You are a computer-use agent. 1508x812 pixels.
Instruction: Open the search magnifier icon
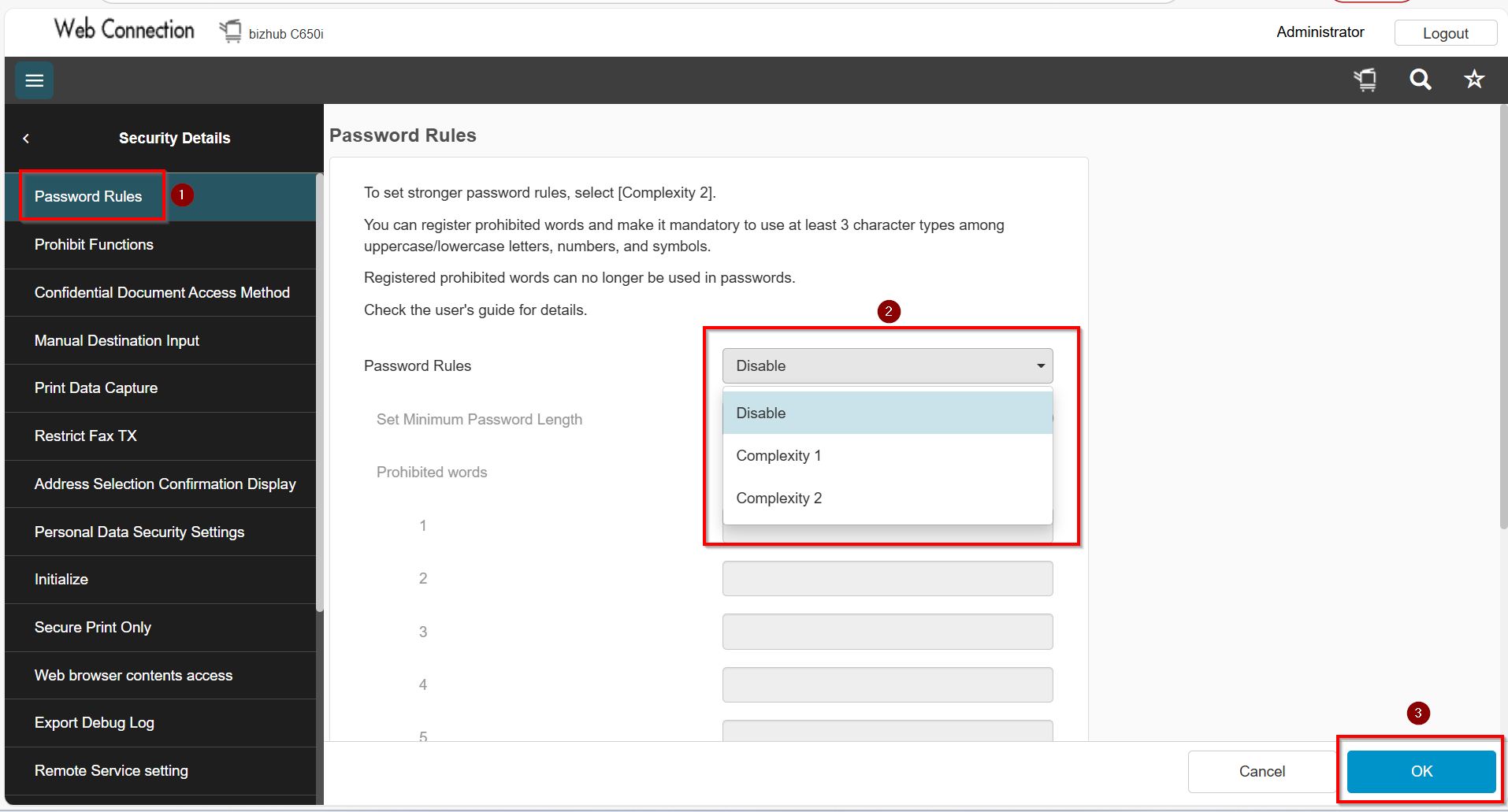(1420, 80)
